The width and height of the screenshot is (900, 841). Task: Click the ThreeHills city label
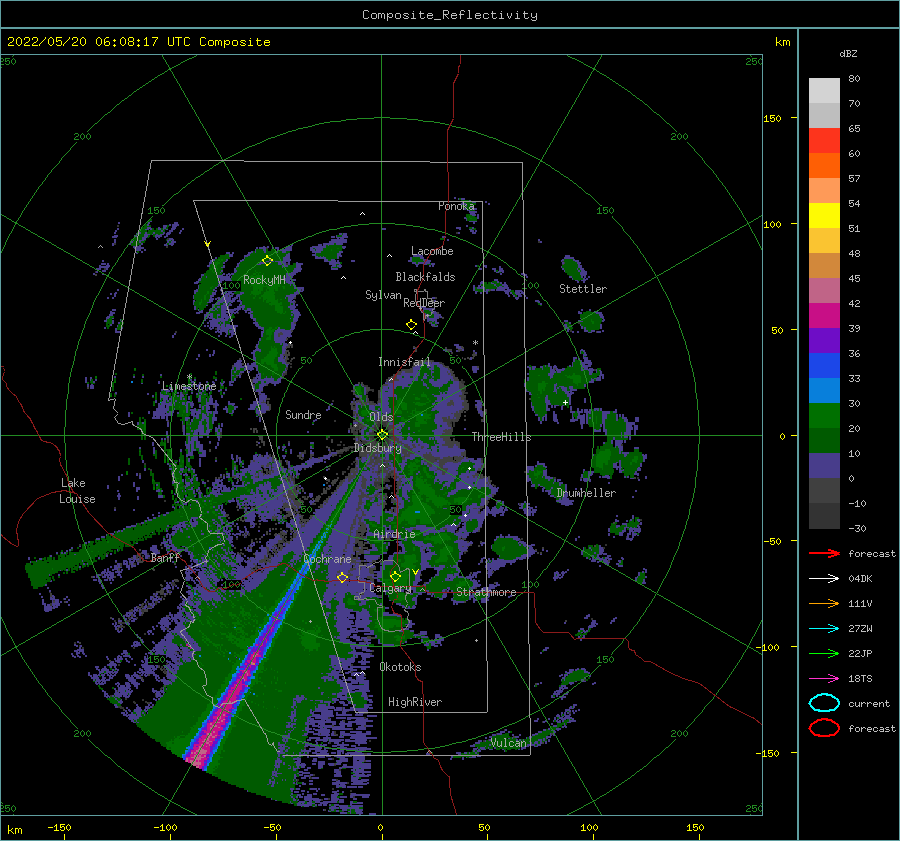point(501,437)
